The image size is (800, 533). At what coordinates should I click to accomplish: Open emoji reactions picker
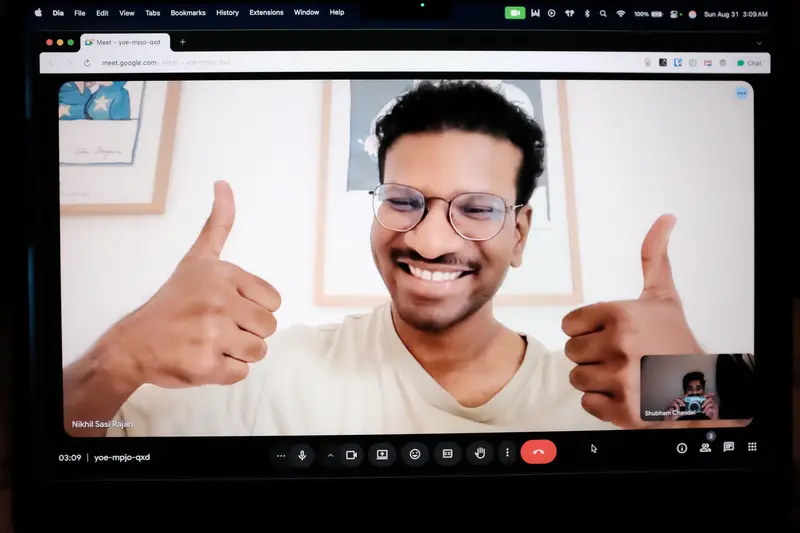[x=415, y=454]
